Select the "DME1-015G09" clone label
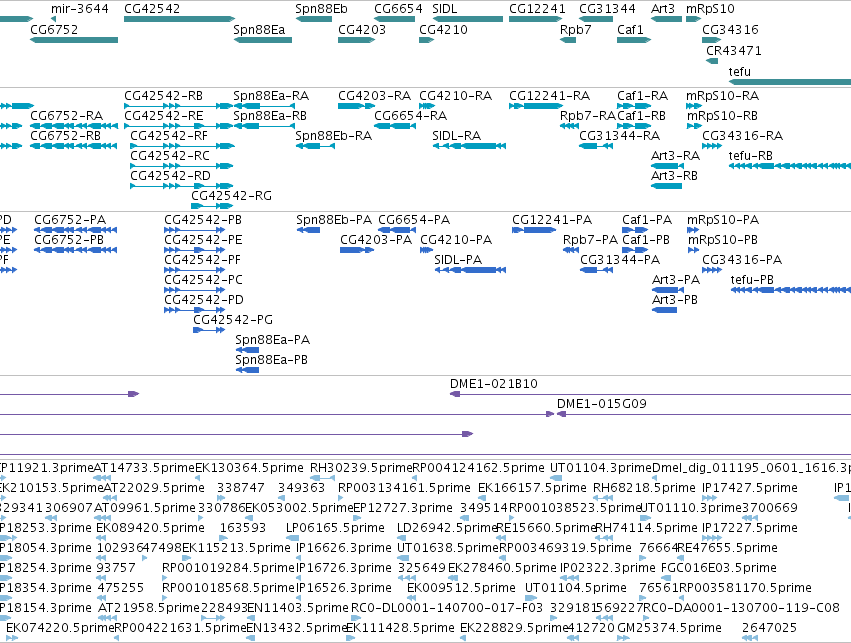 point(602,404)
